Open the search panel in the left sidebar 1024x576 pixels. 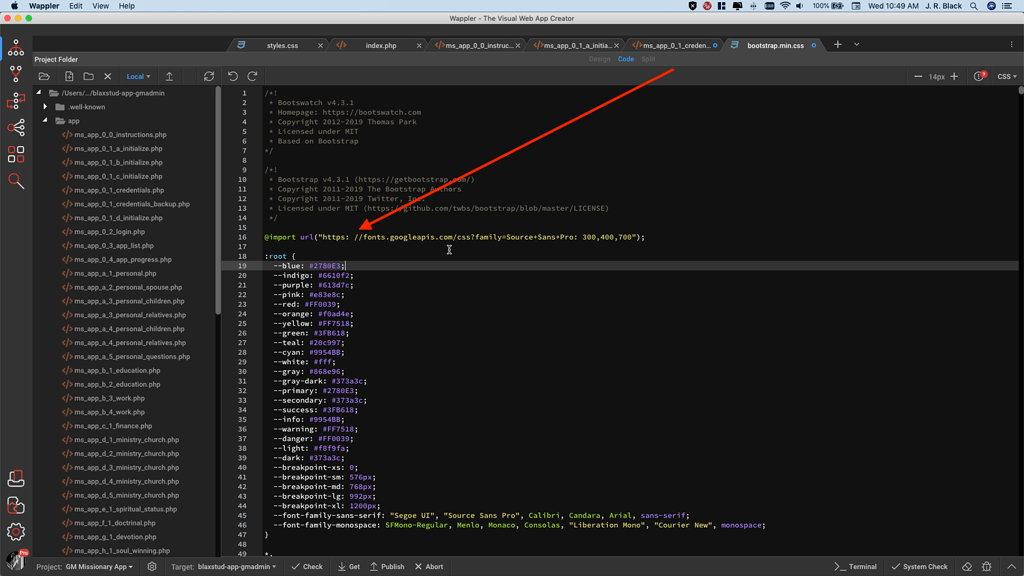[x=16, y=181]
